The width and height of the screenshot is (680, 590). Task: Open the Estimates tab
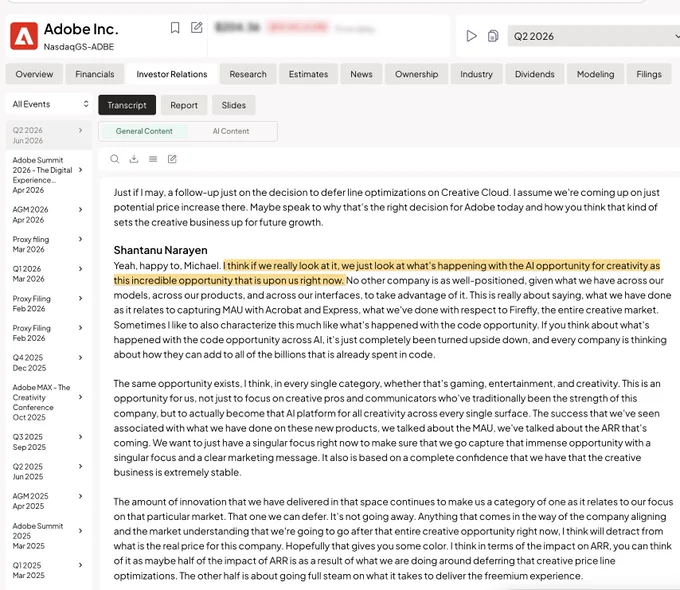[x=308, y=74]
